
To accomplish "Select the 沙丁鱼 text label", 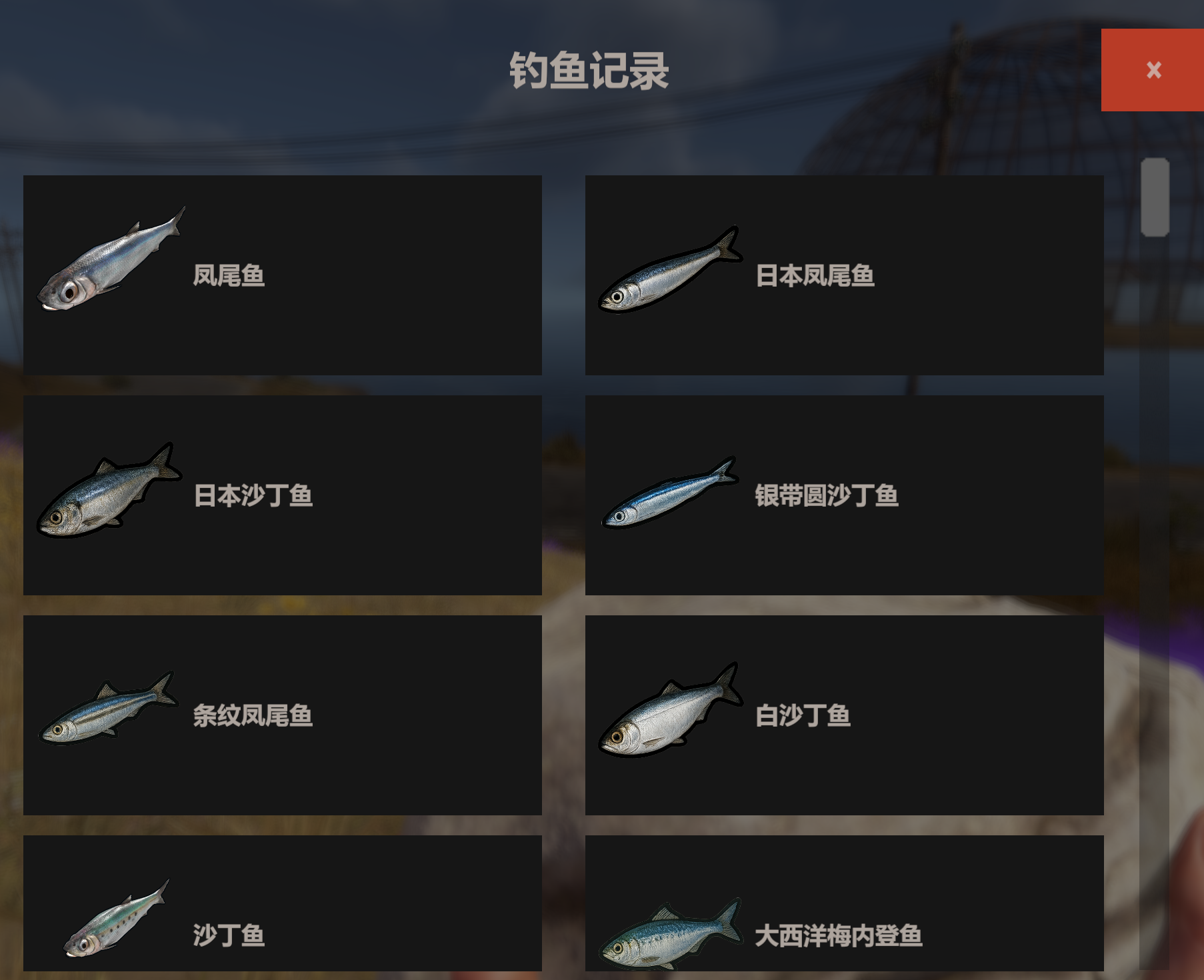I will (229, 935).
